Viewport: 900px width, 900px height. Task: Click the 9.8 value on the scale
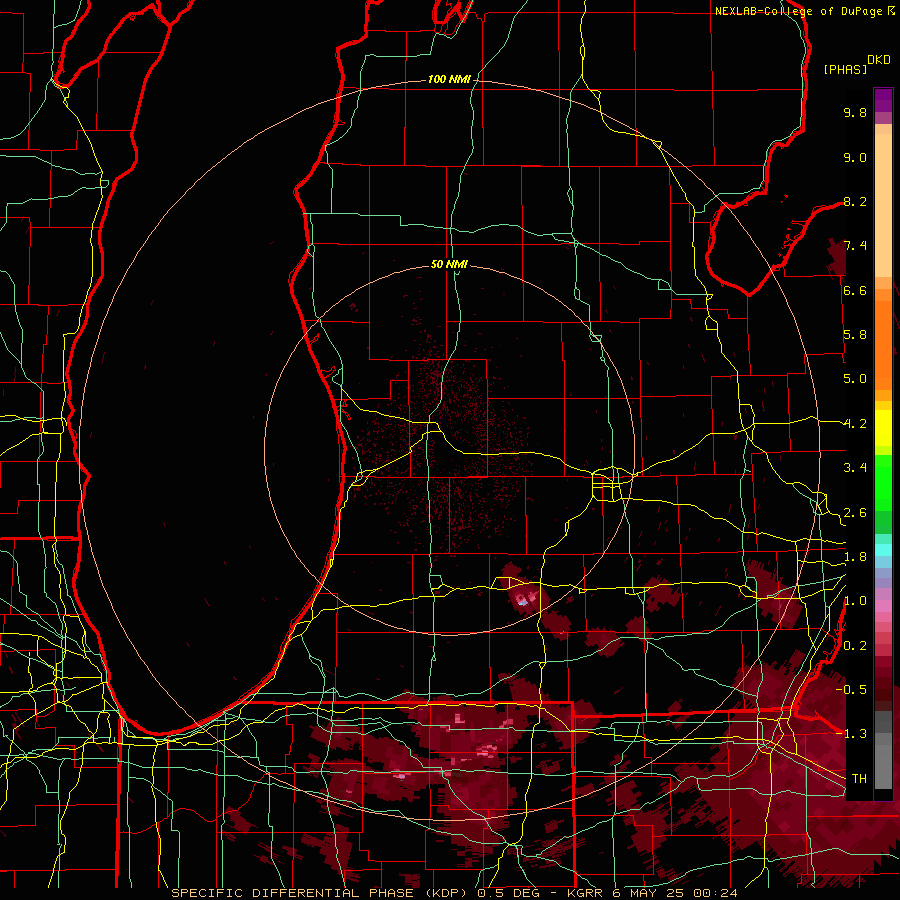[x=855, y=112]
